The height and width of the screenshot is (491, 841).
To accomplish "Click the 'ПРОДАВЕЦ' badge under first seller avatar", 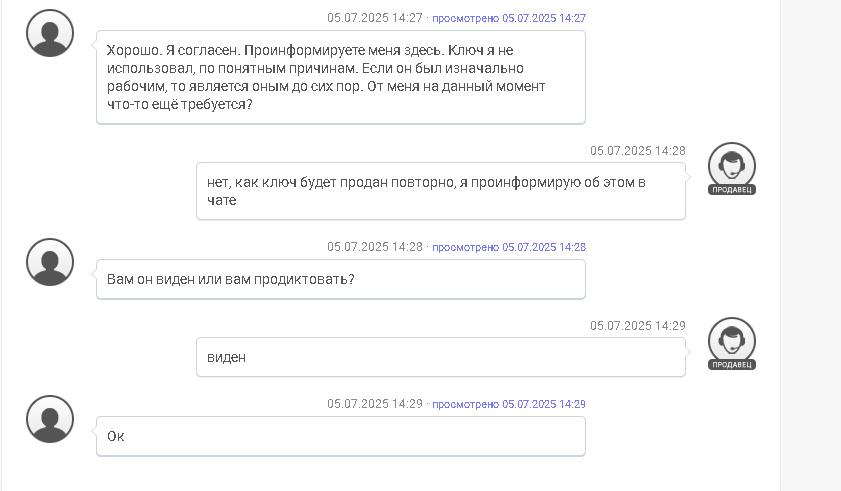I will 732,189.
